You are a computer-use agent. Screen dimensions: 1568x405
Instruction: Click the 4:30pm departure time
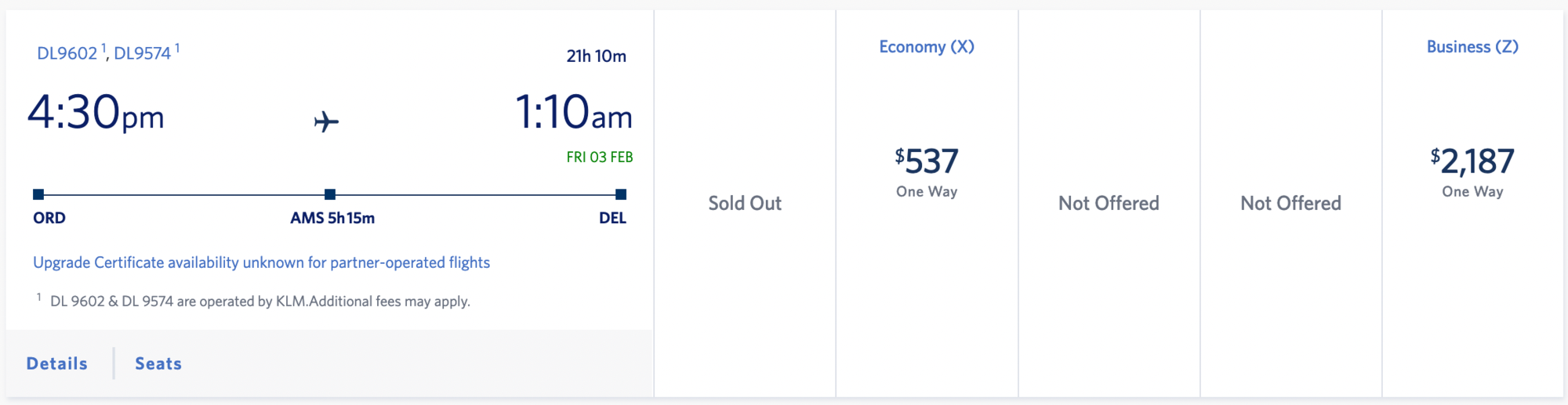coord(96,113)
